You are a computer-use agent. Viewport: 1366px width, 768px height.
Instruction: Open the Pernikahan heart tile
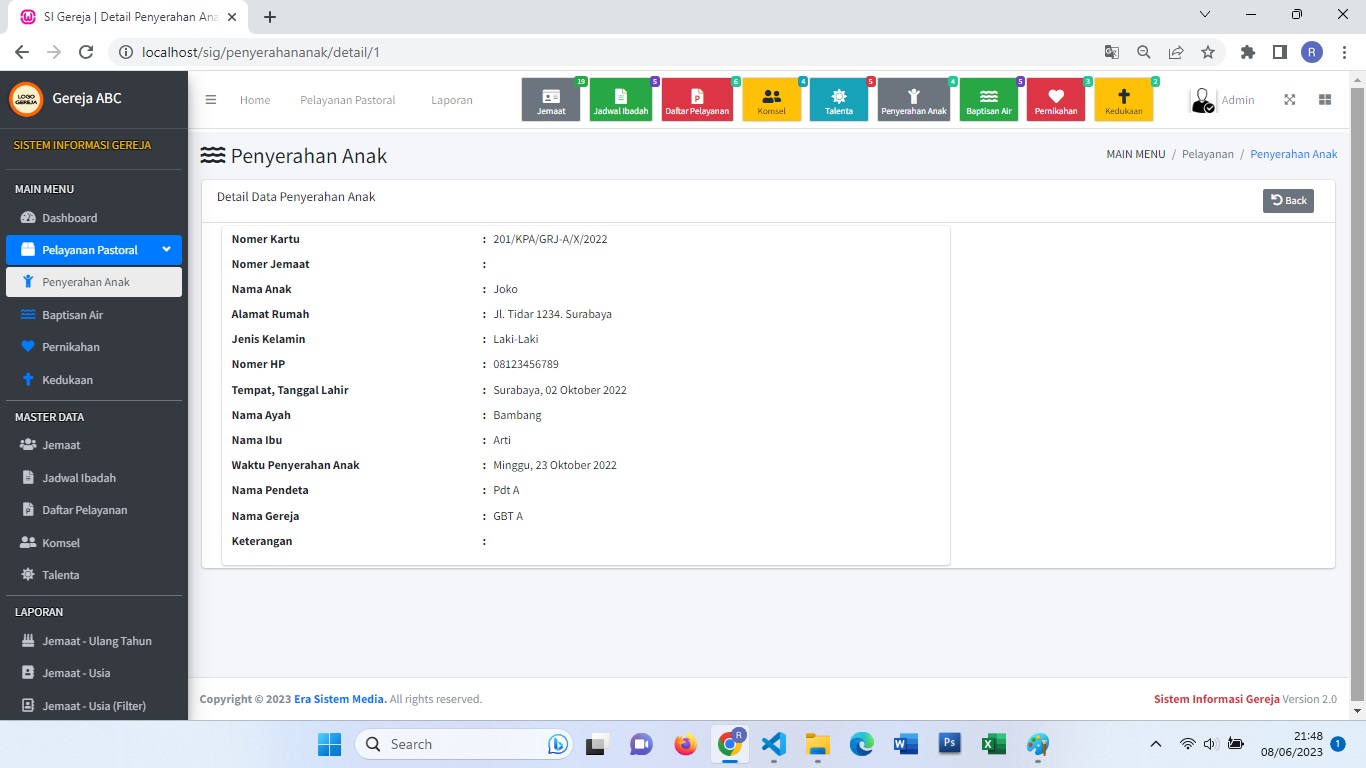[x=1055, y=100]
